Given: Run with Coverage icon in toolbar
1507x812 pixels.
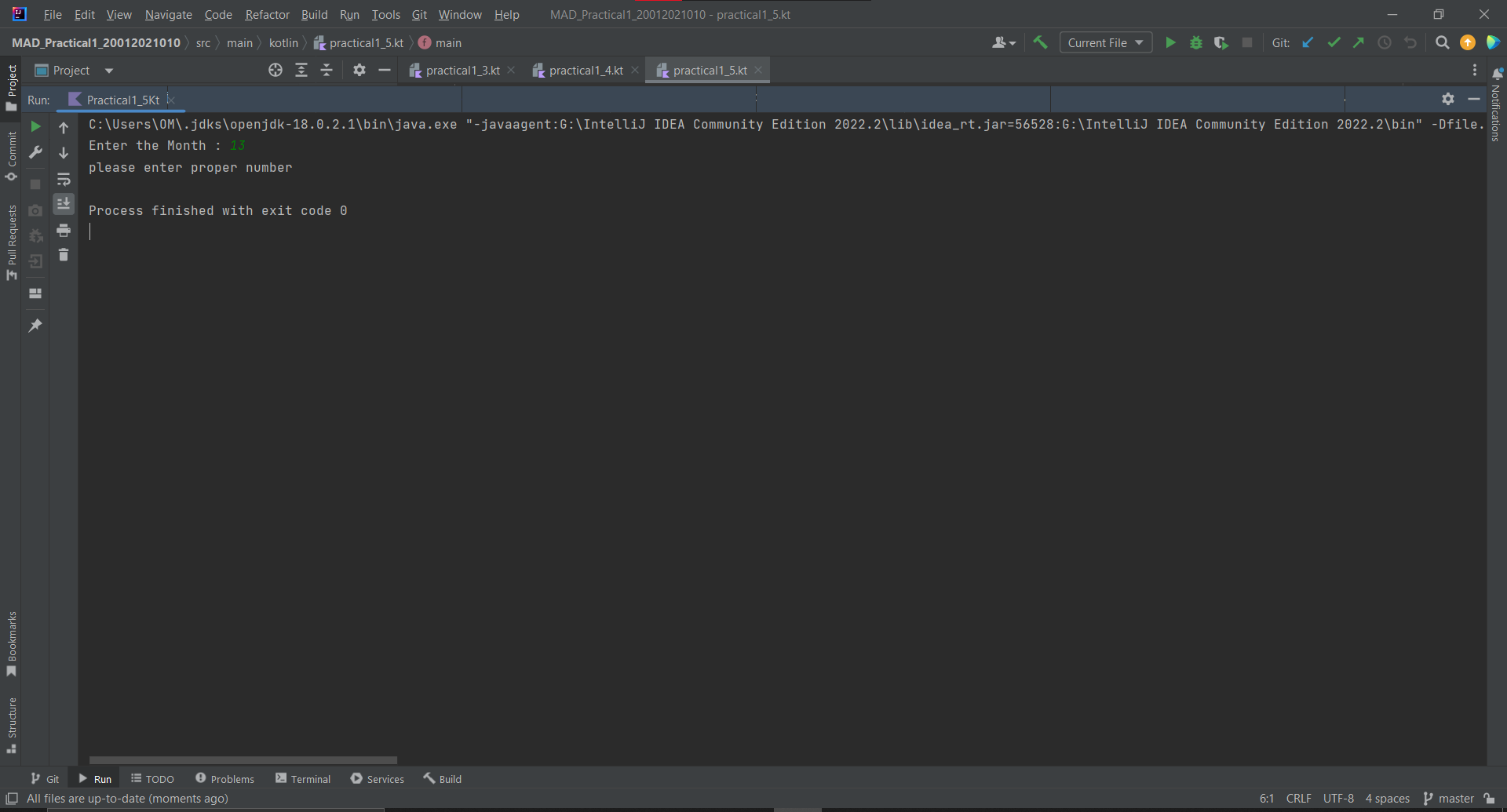Looking at the screenshot, I should click(1221, 42).
